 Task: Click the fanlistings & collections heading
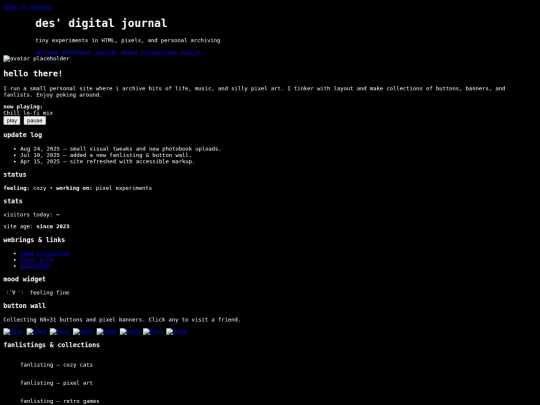pos(52,345)
